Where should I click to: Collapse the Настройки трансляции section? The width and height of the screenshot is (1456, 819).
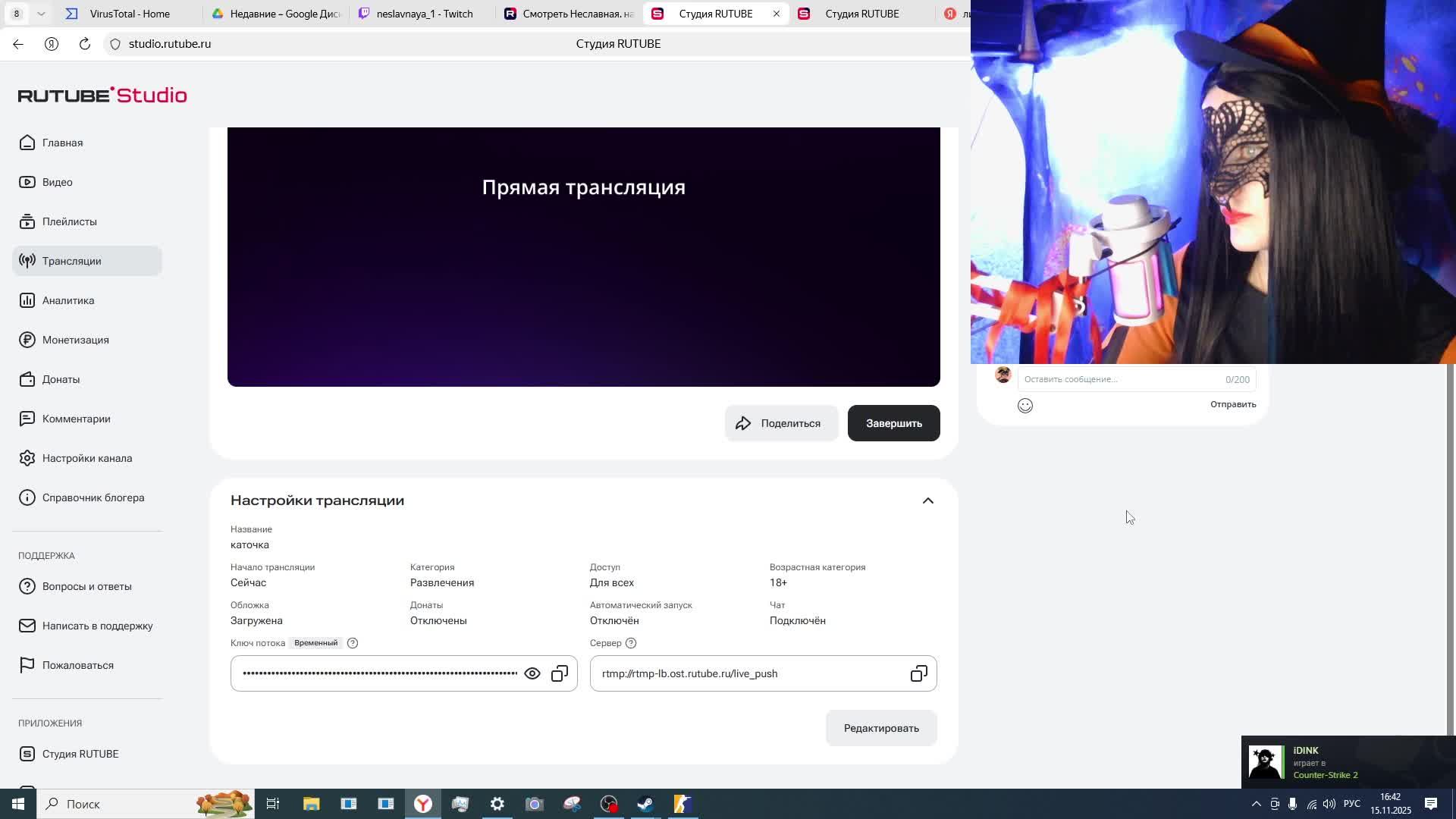click(927, 500)
